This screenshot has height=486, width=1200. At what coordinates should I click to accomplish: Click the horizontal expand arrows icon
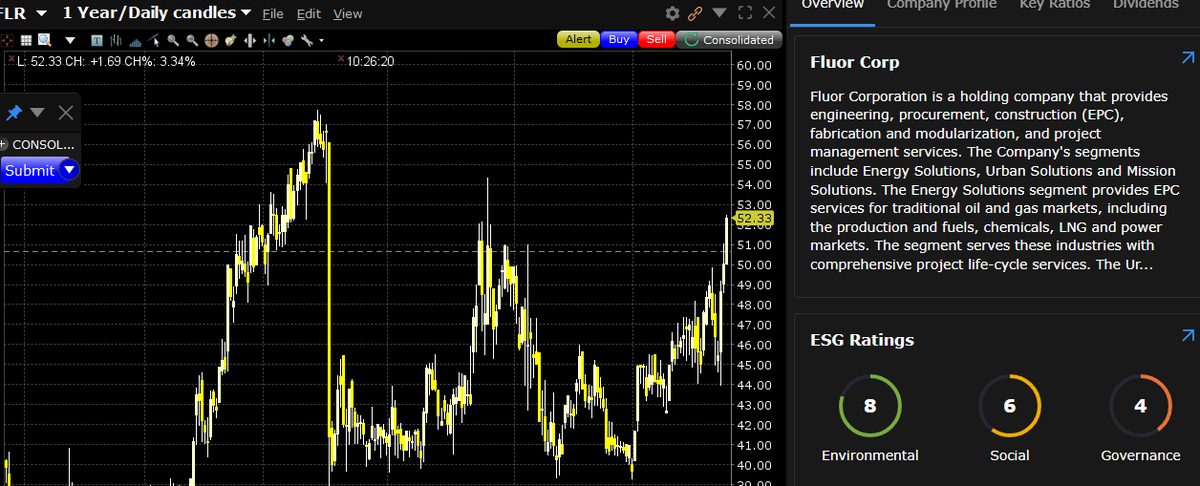point(250,40)
